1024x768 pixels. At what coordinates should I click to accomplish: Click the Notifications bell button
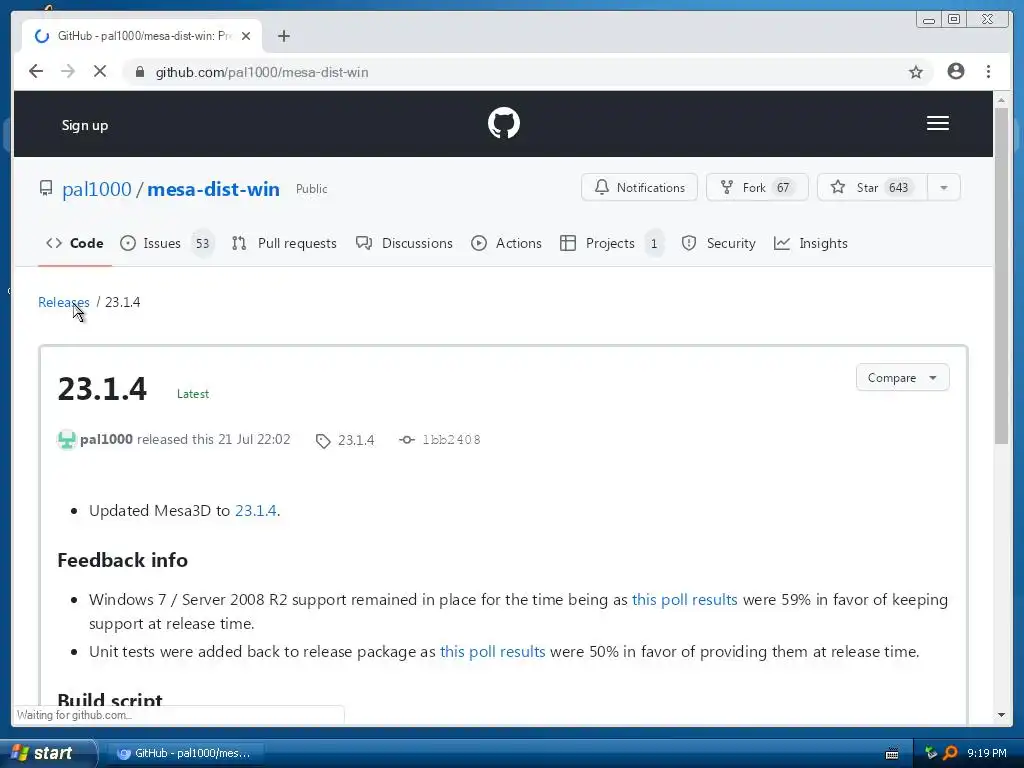tap(639, 187)
